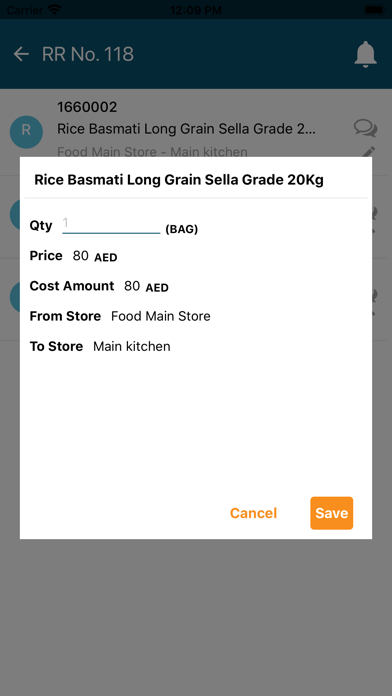Click the partially hidden second row avatar
The width and height of the screenshot is (392, 696).
15,214
